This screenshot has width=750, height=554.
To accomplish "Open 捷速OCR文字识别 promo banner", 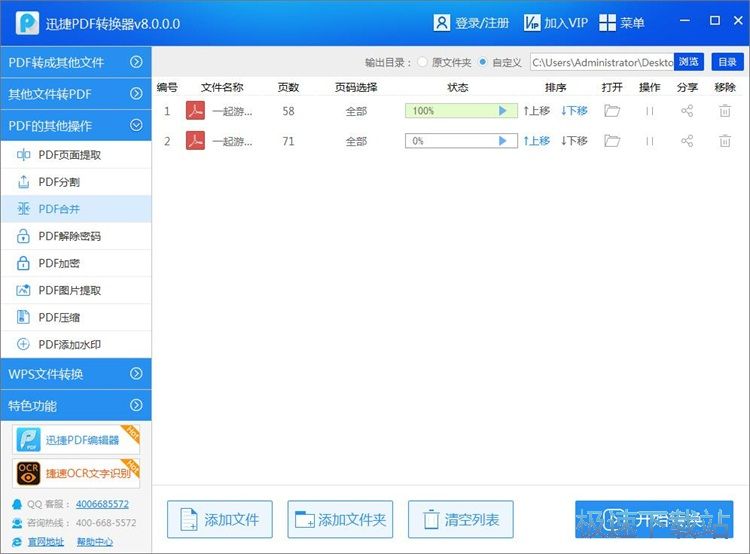I will [76, 473].
